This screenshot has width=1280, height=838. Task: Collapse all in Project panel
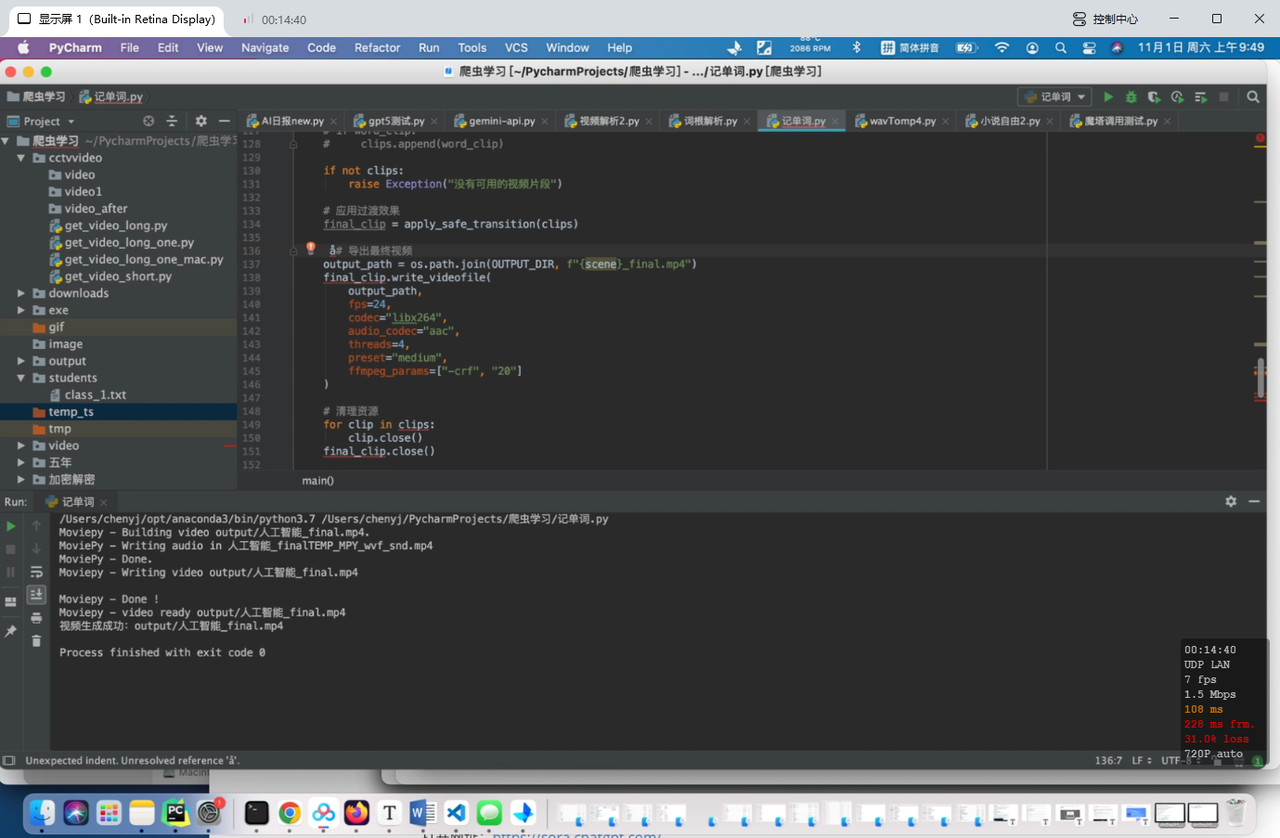tap(172, 121)
